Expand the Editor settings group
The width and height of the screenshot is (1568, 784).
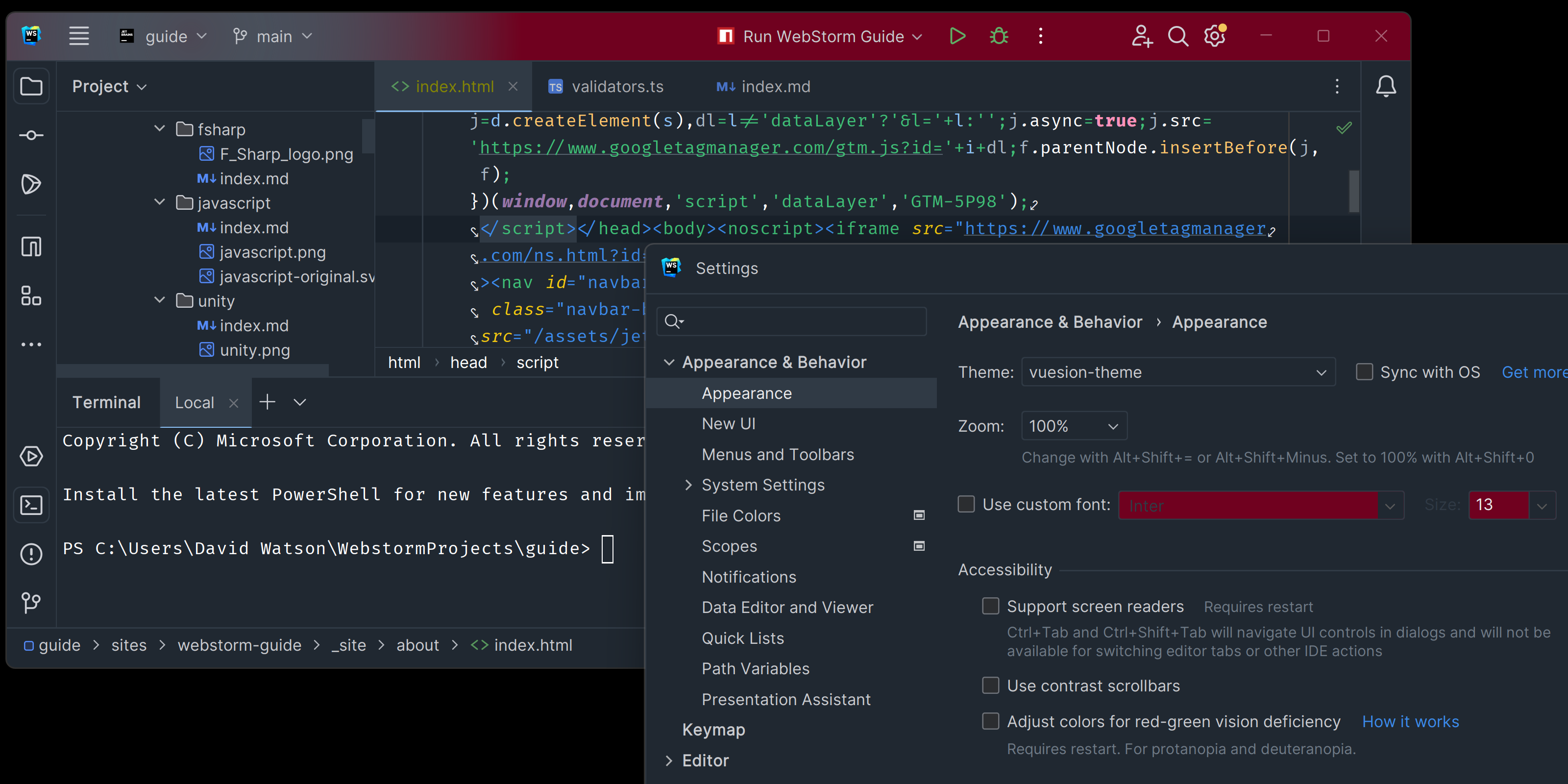668,760
